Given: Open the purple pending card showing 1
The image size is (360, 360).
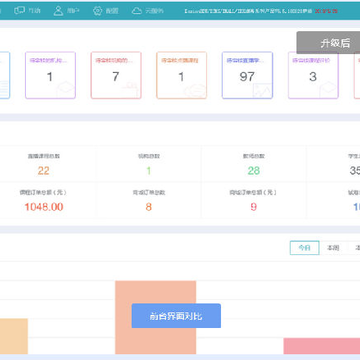Looking at the screenshot, I should pos(50,75).
